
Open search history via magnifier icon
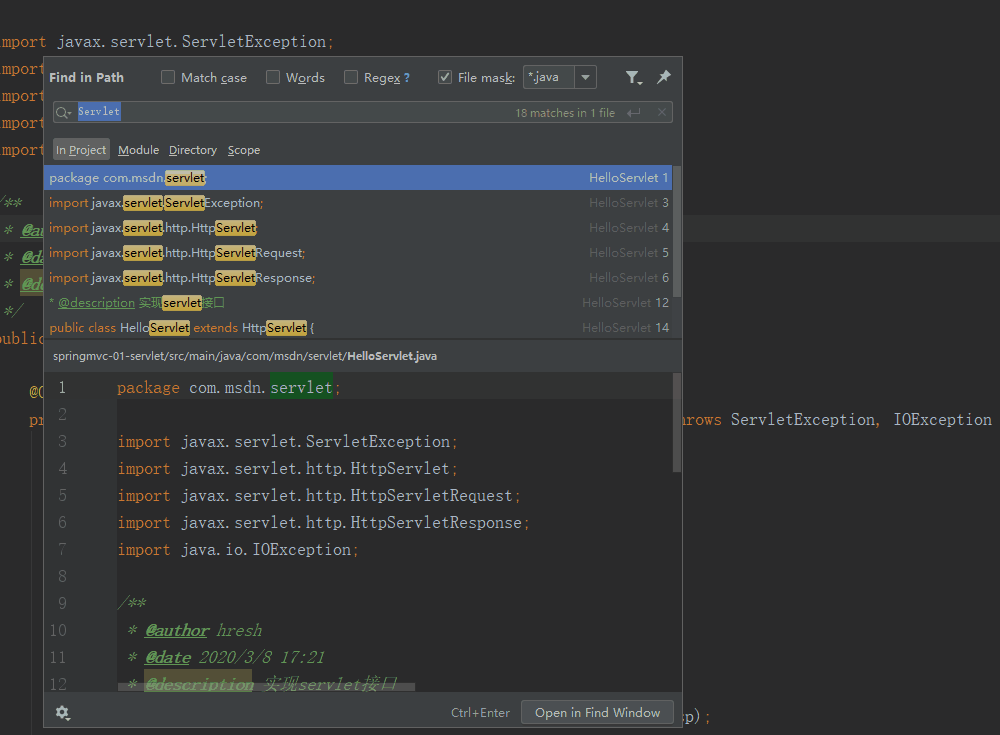coord(64,113)
